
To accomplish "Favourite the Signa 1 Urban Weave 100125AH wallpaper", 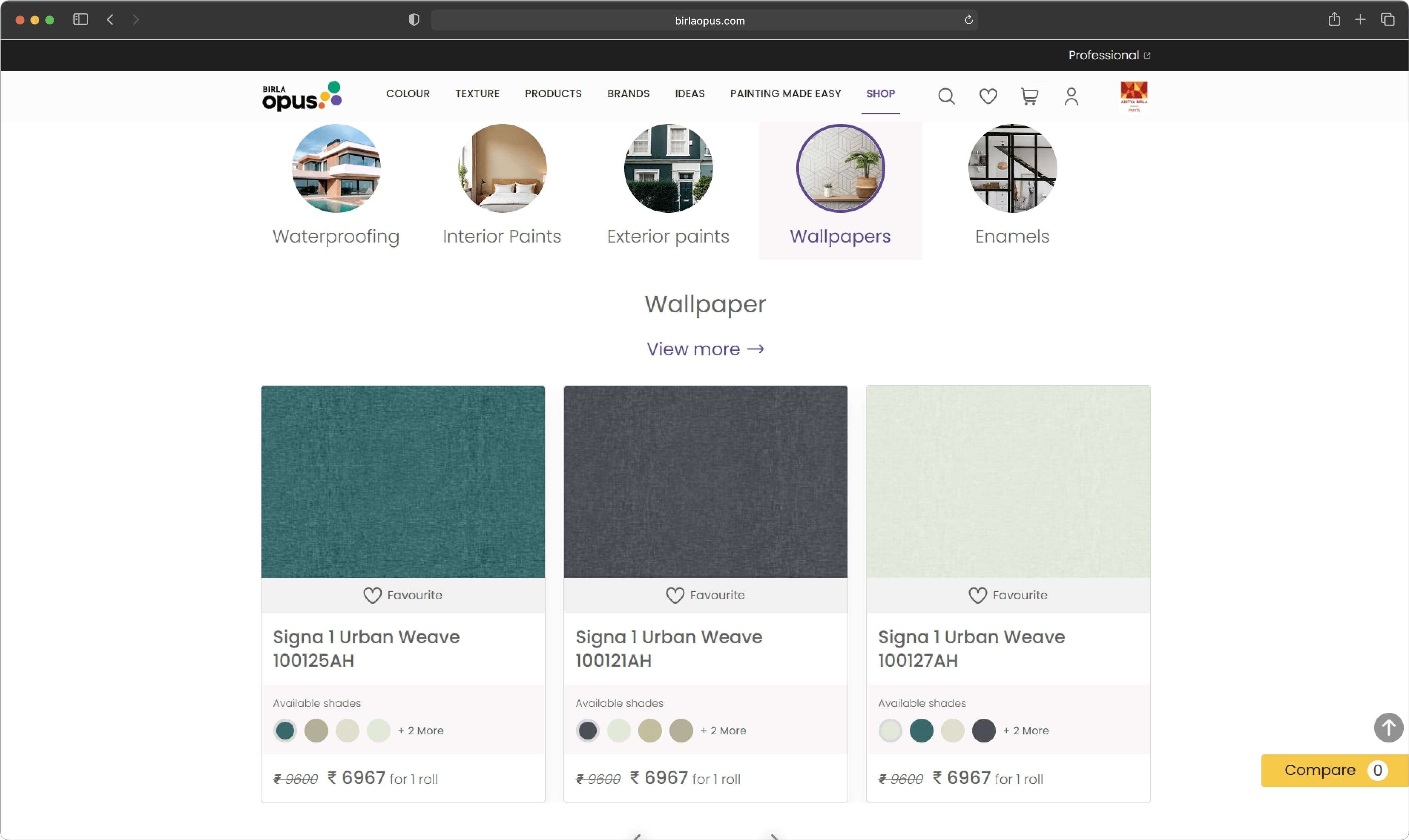I will pos(402,595).
